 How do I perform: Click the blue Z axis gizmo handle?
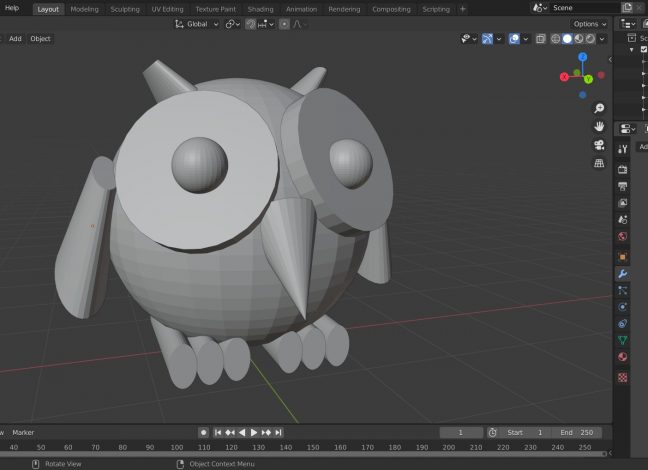click(x=582, y=58)
